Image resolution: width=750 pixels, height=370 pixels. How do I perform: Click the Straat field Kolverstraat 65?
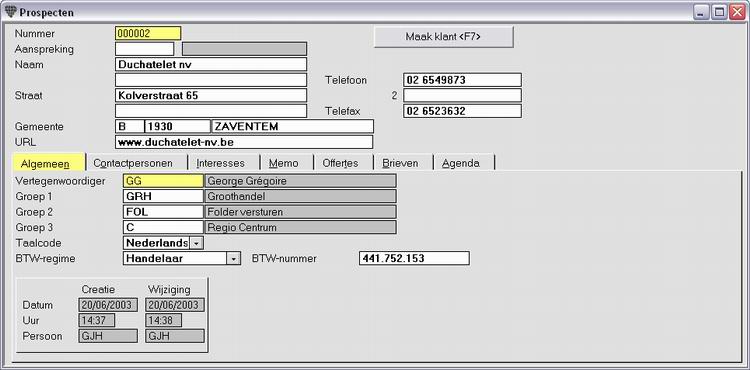coord(211,95)
